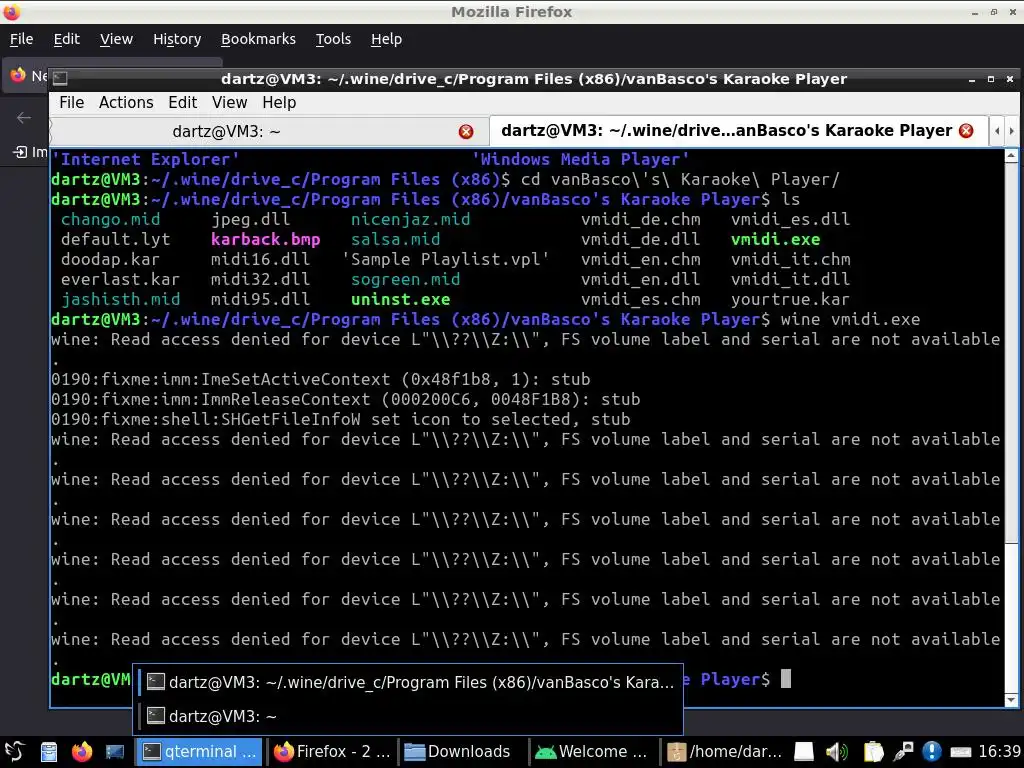Open the Firefox View menu

(116, 39)
